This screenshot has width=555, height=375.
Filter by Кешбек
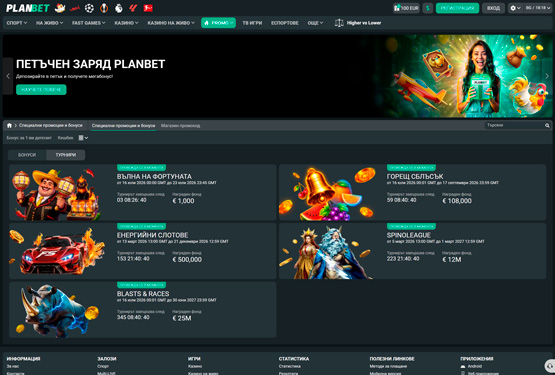65,138
